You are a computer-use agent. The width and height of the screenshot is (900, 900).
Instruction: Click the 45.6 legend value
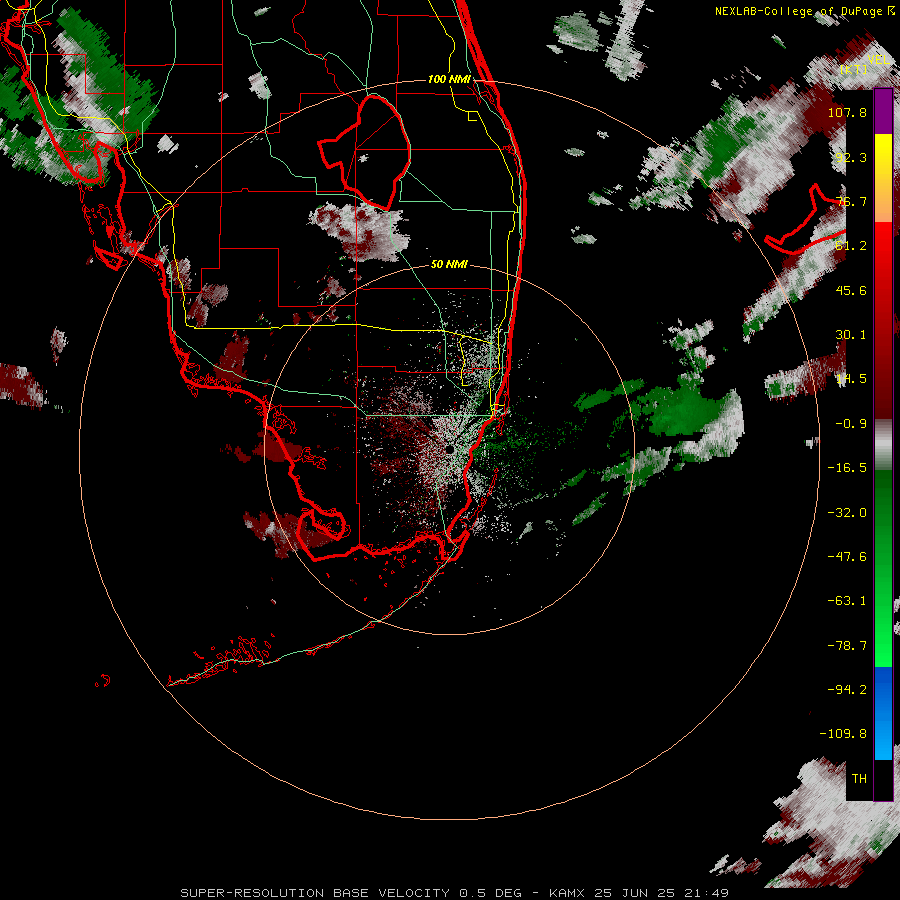[851, 290]
